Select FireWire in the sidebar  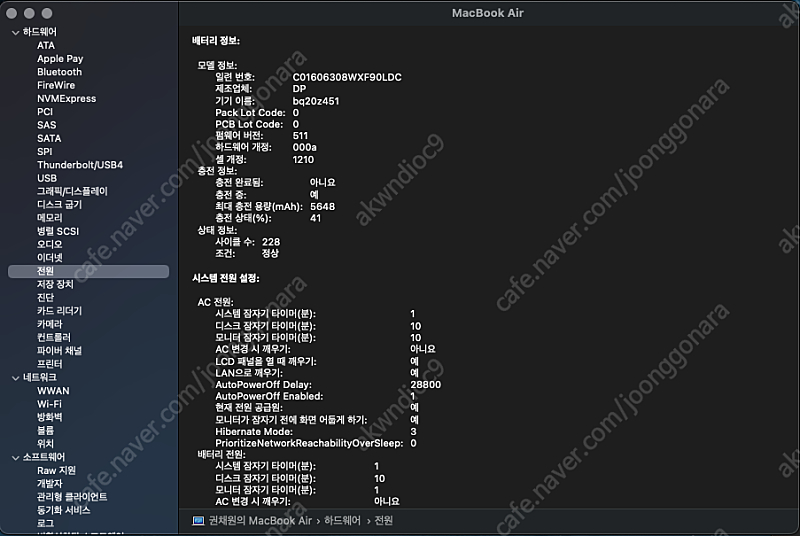tap(56, 85)
